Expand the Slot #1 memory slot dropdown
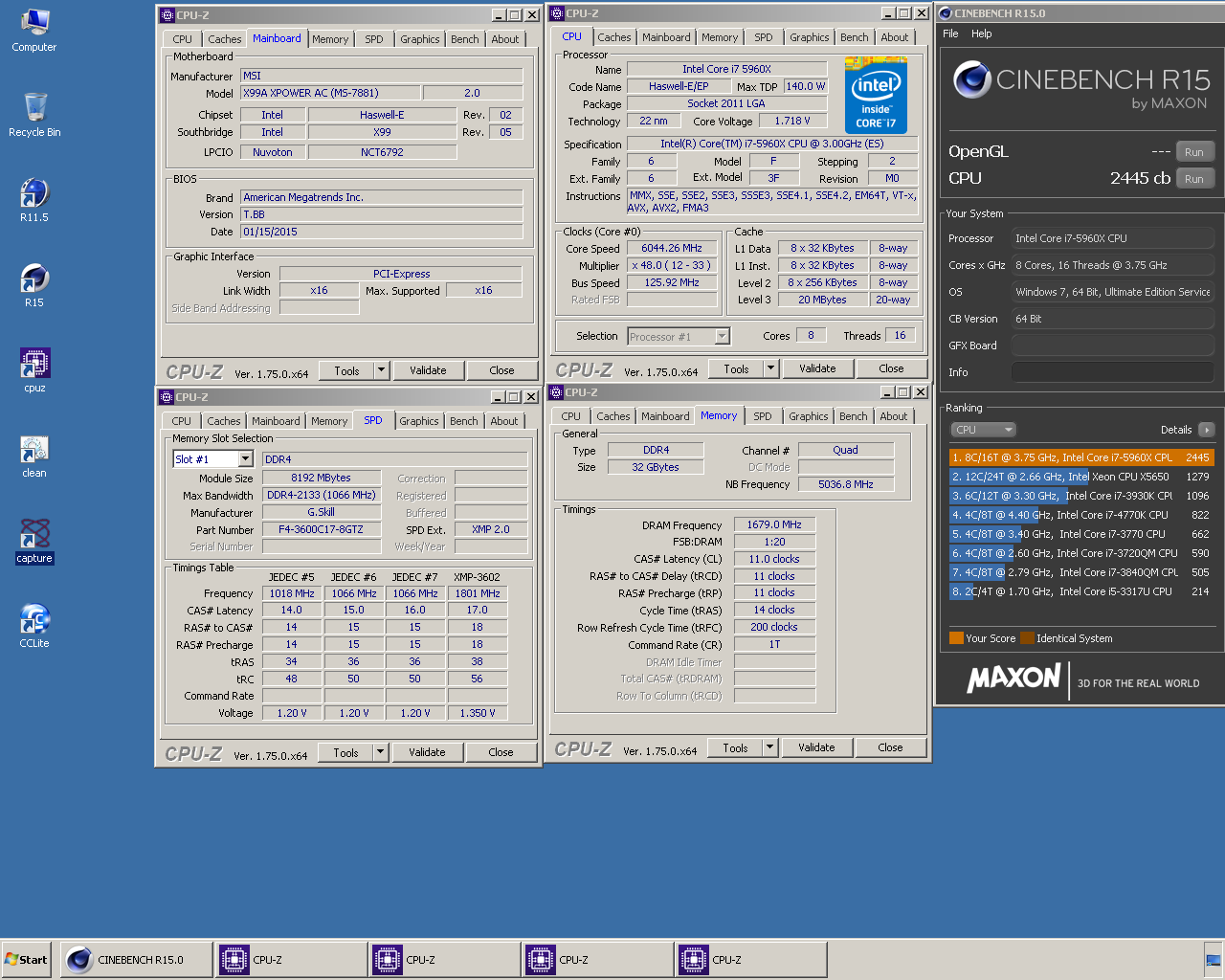The width and height of the screenshot is (1225, 980). (245, 459)
